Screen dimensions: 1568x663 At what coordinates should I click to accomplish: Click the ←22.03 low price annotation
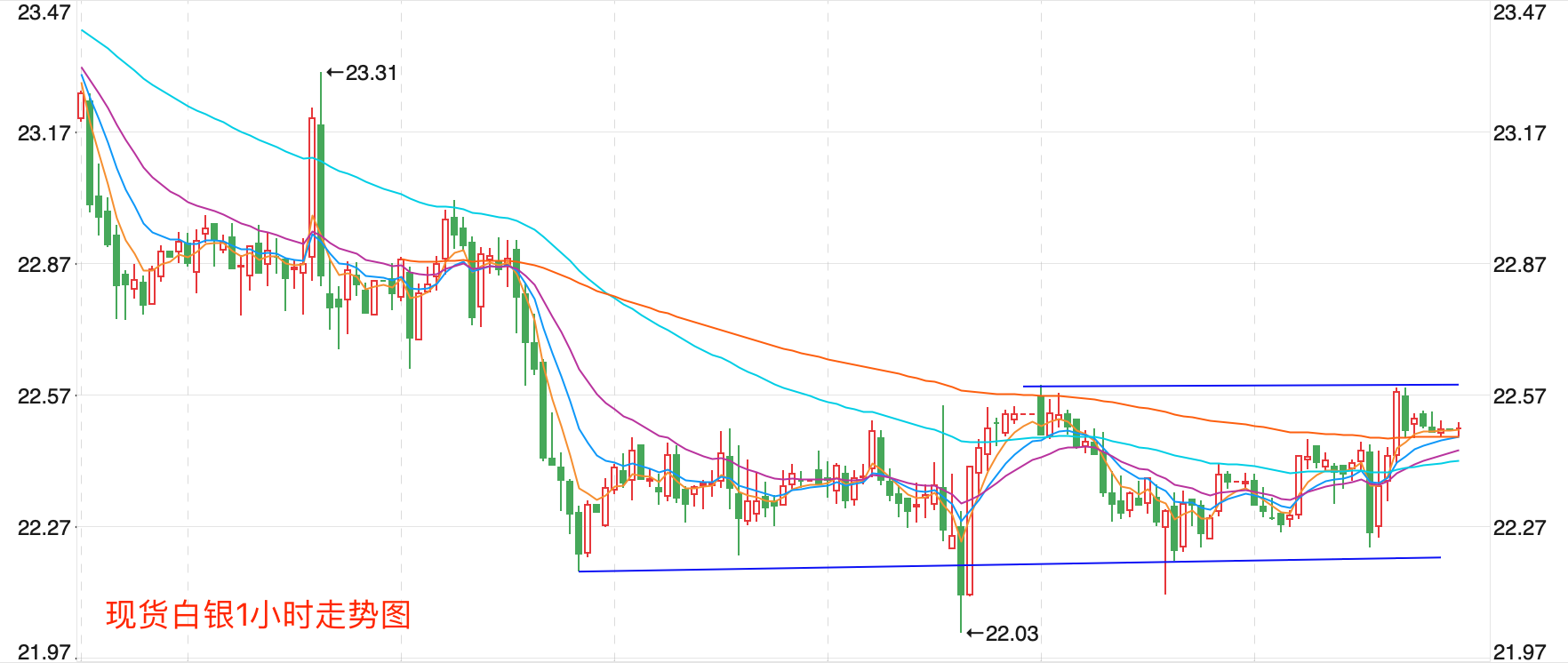pos(1003,634)
